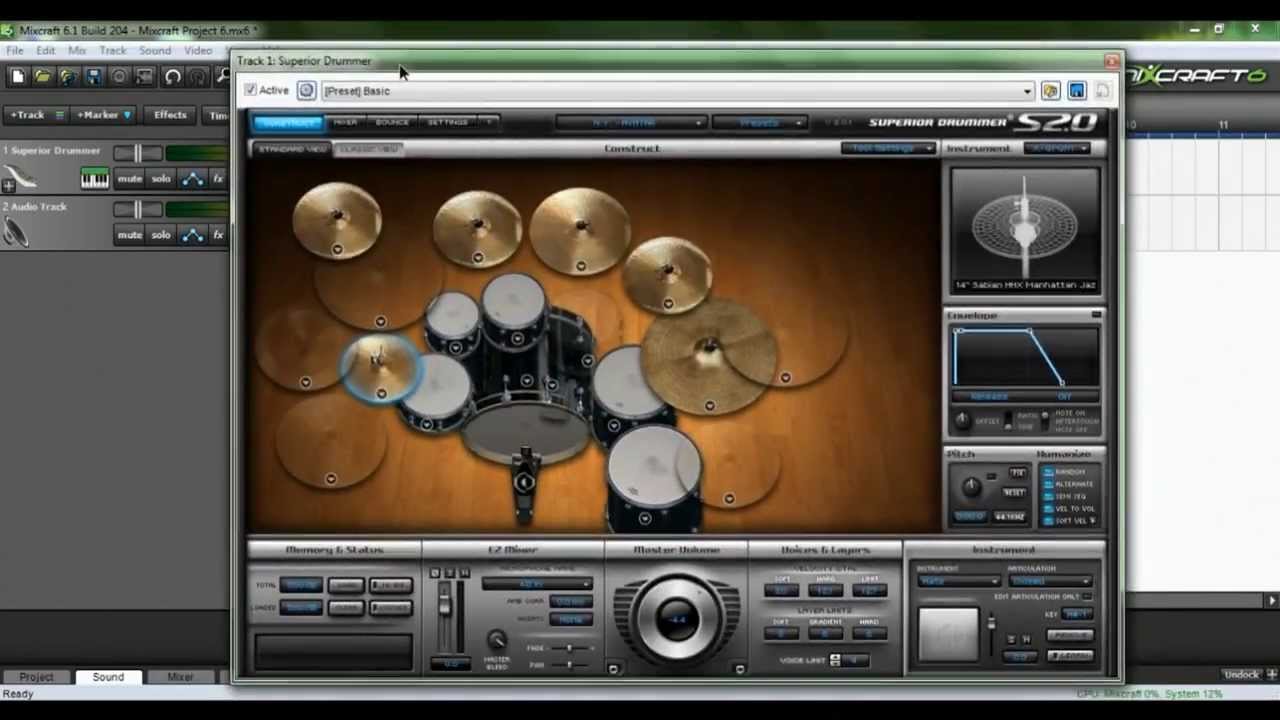Click the Undock button

[1241, 675]
